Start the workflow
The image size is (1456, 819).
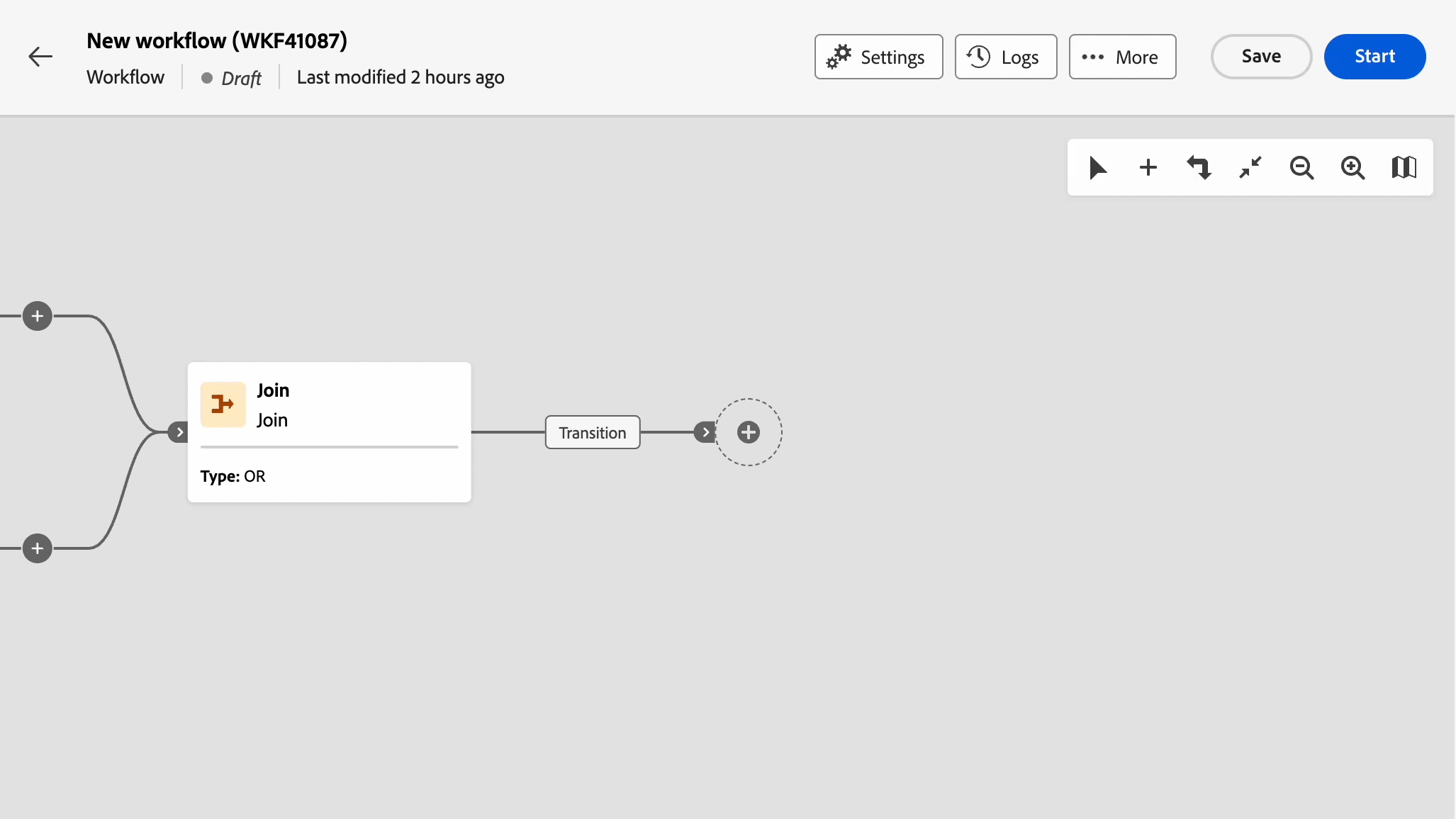point(1374,57)
